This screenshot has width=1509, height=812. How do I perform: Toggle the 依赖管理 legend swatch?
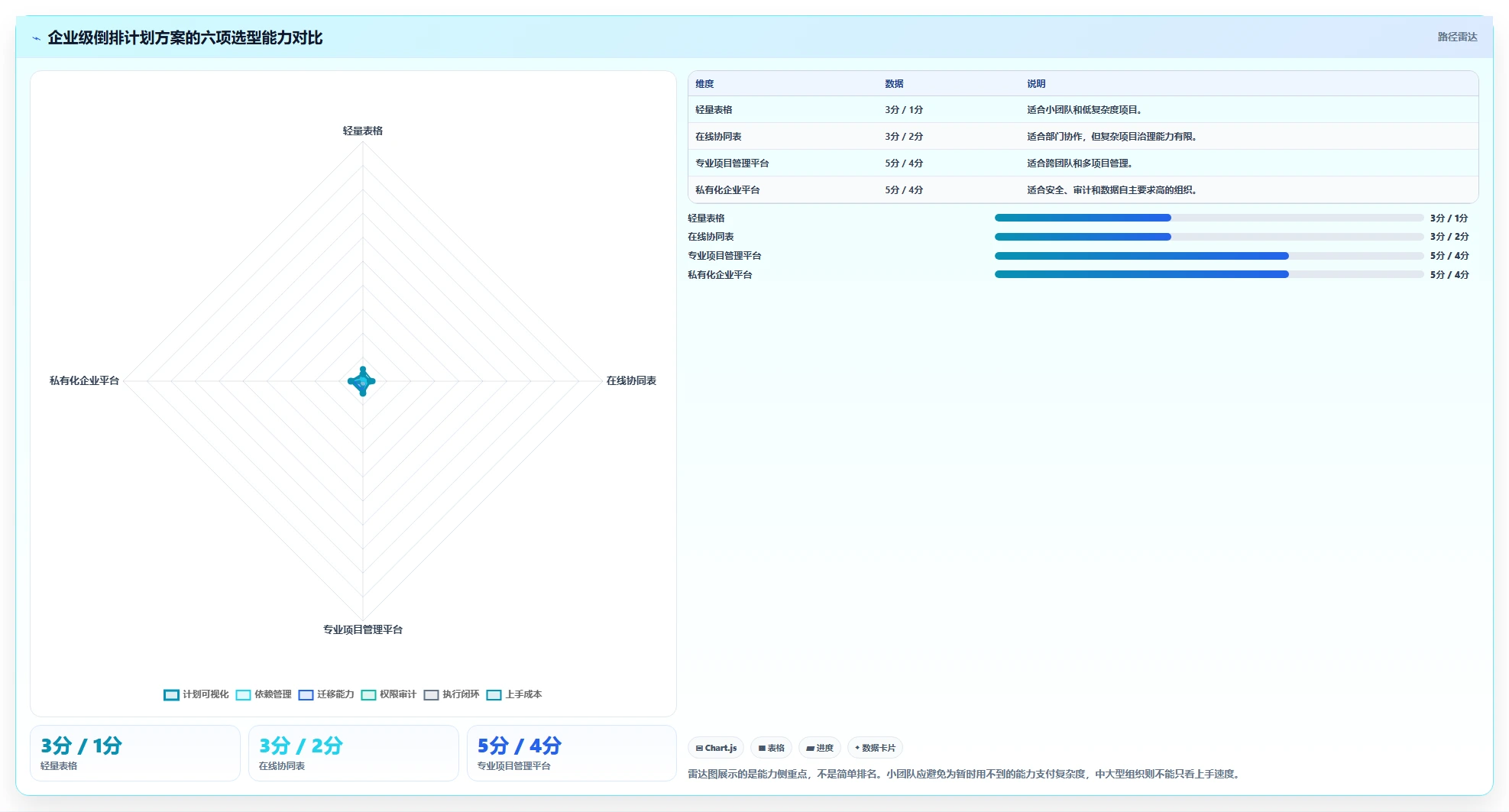point(243,695)
